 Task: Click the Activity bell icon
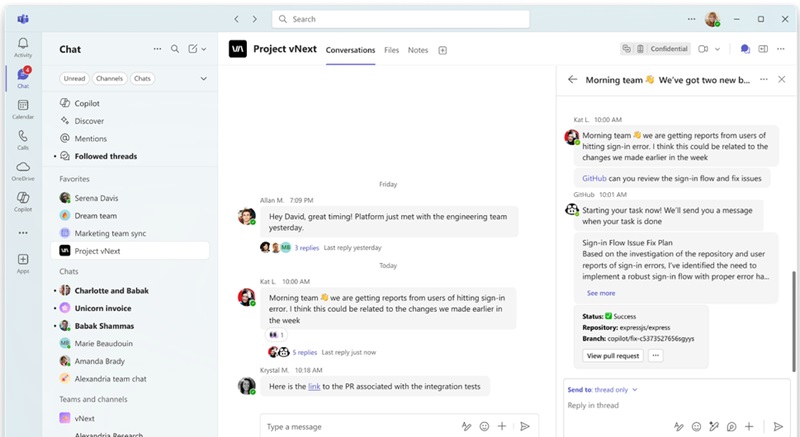coord(22,46)
